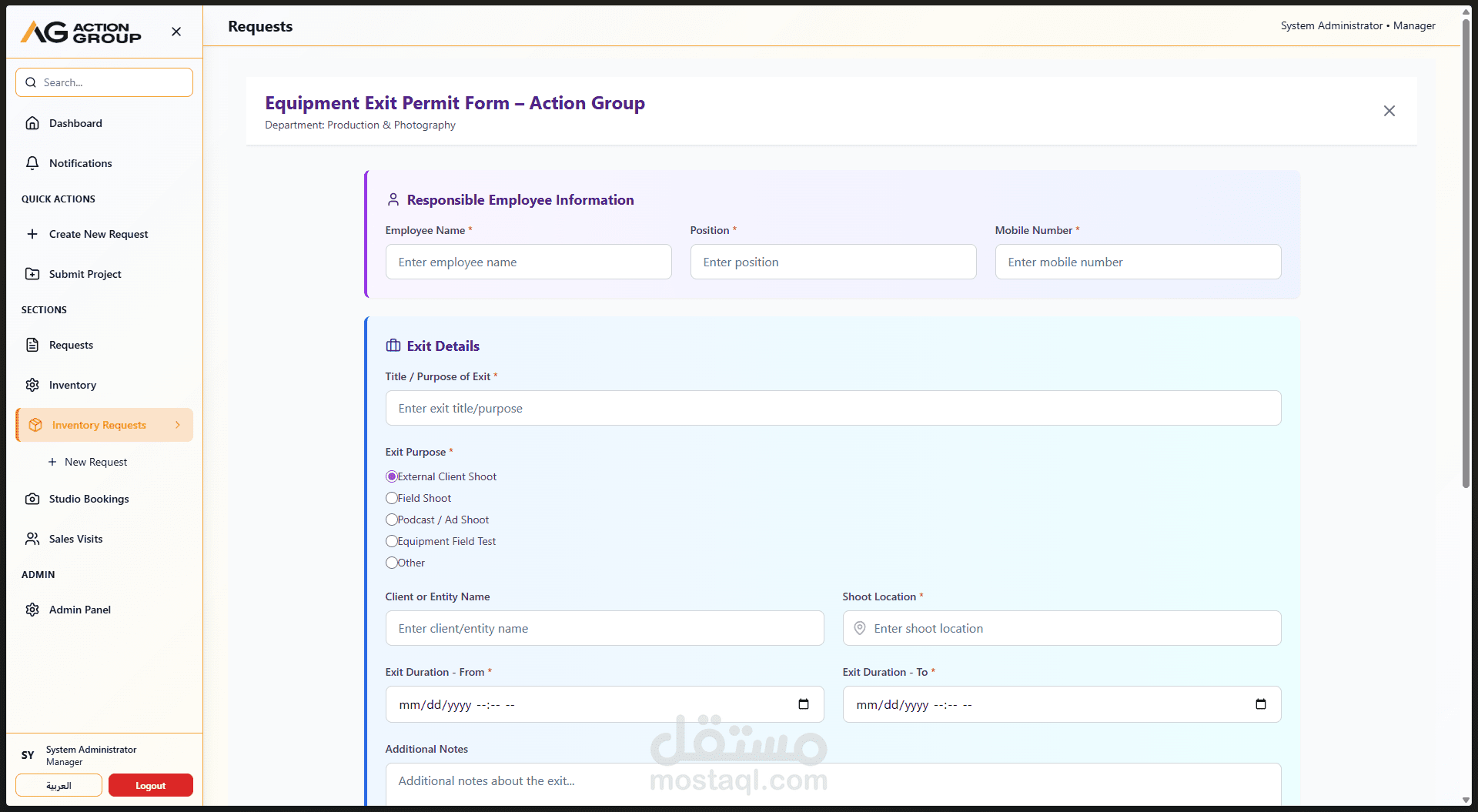Close the sidebar with the X icon

(x=176, y=32)
